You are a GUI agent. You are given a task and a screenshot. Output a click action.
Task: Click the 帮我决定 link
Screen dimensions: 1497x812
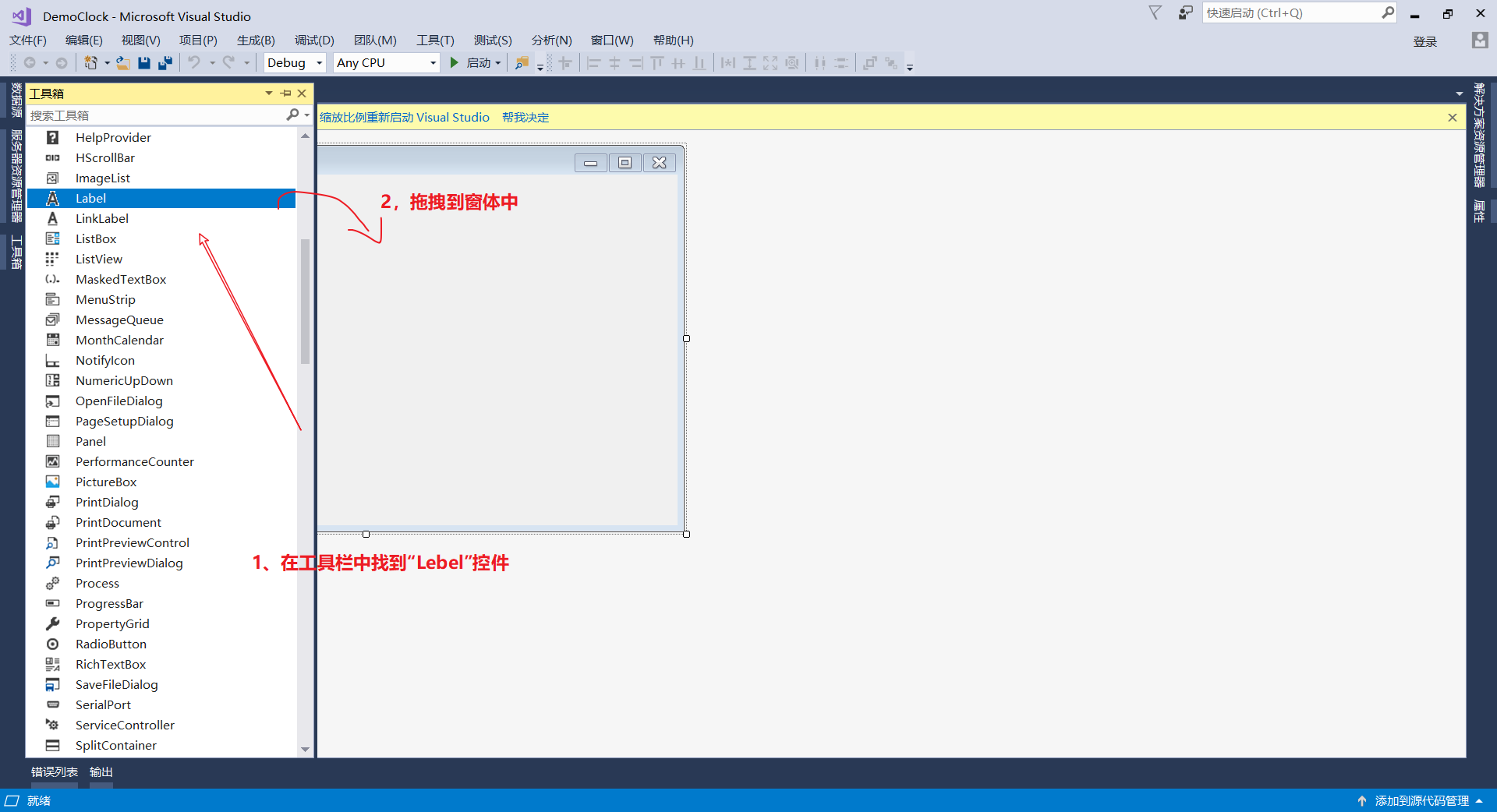[x=526, y=118]
